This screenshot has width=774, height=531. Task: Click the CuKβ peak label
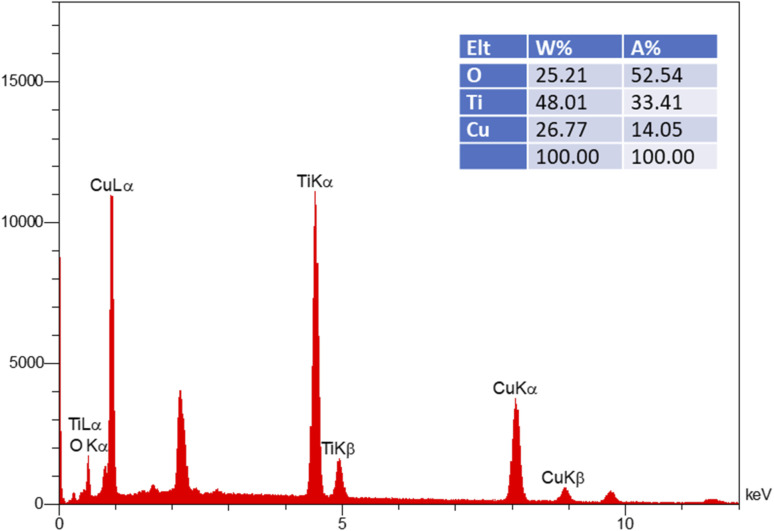coord(563,478)
